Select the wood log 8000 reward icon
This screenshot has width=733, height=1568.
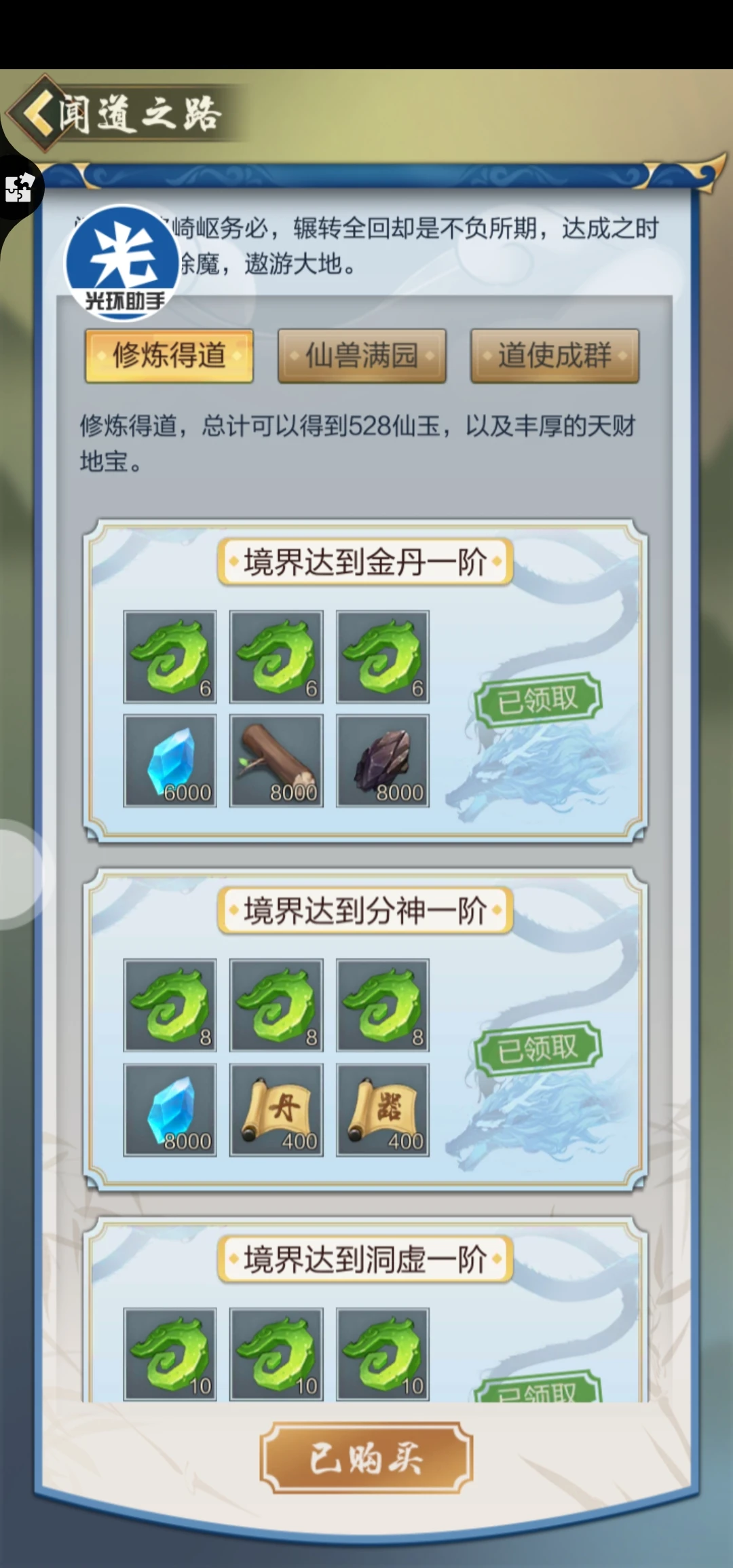click(x=276, y=761)
